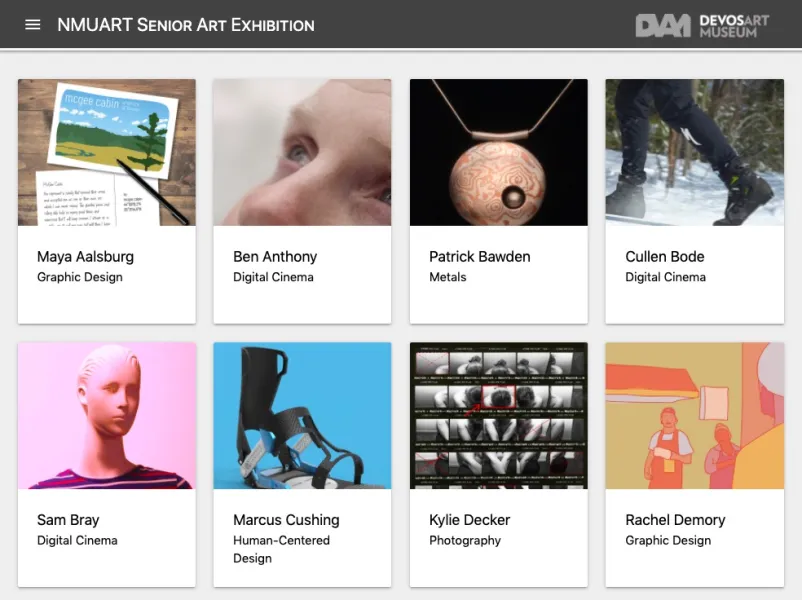This screenshot has width=802, height=600.
Task: Open the navigation hamburger menu
Action: coord(33,24)
